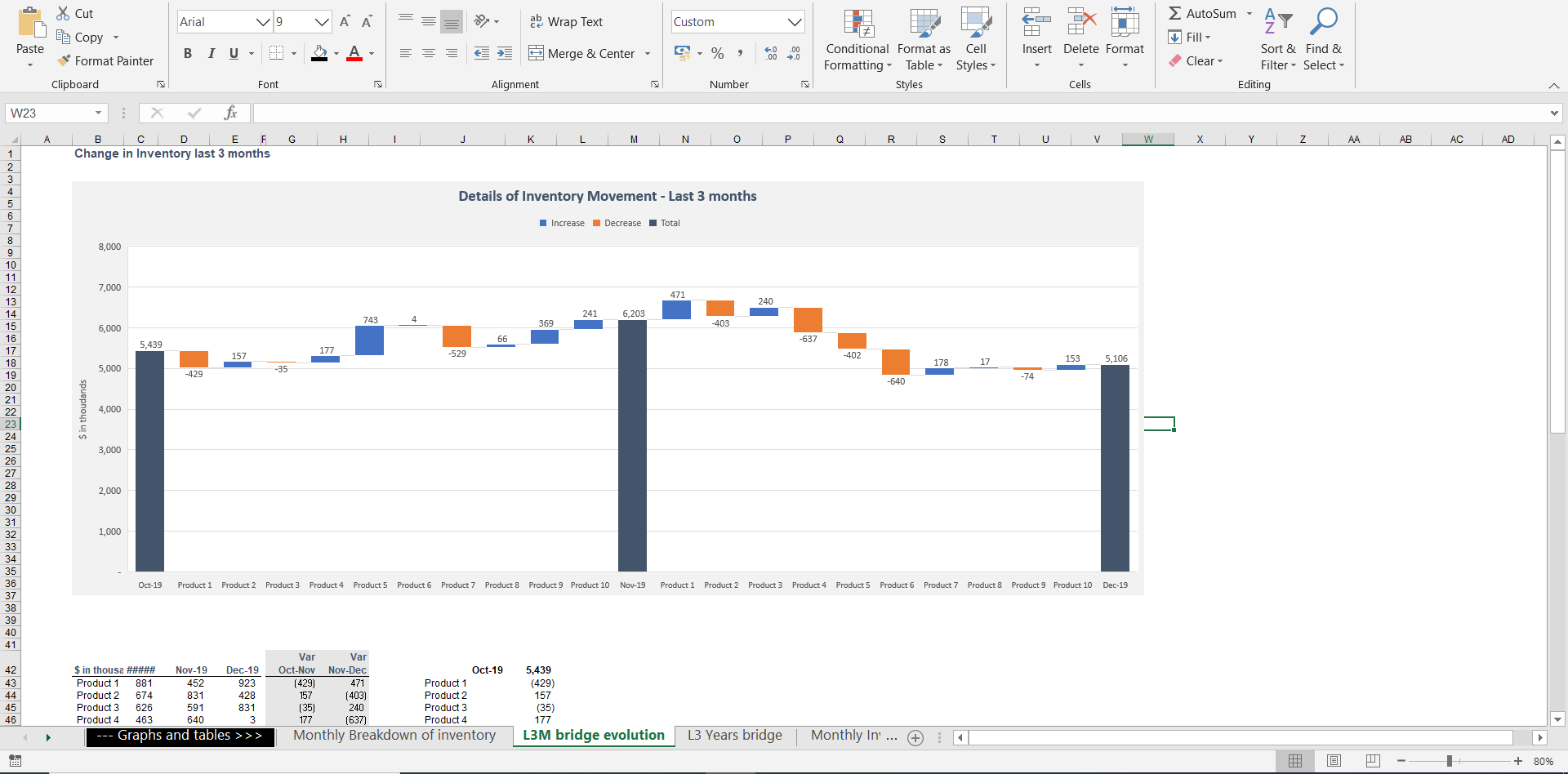Switch to Page Layout view
Viewport: 1568px width, 774px height.
[1334, 761]
